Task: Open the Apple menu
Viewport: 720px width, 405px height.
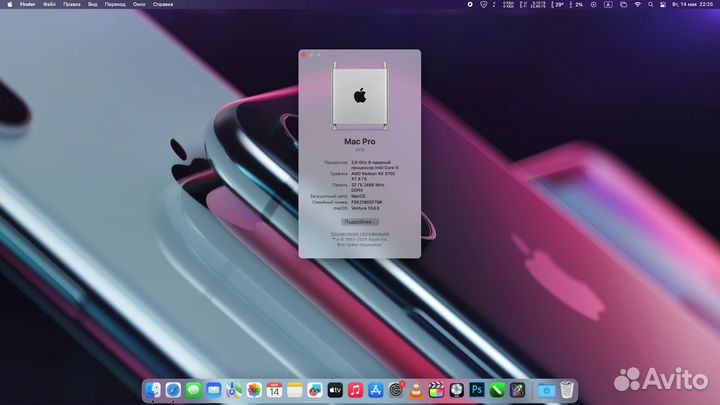Action: (x=10, y=4)
